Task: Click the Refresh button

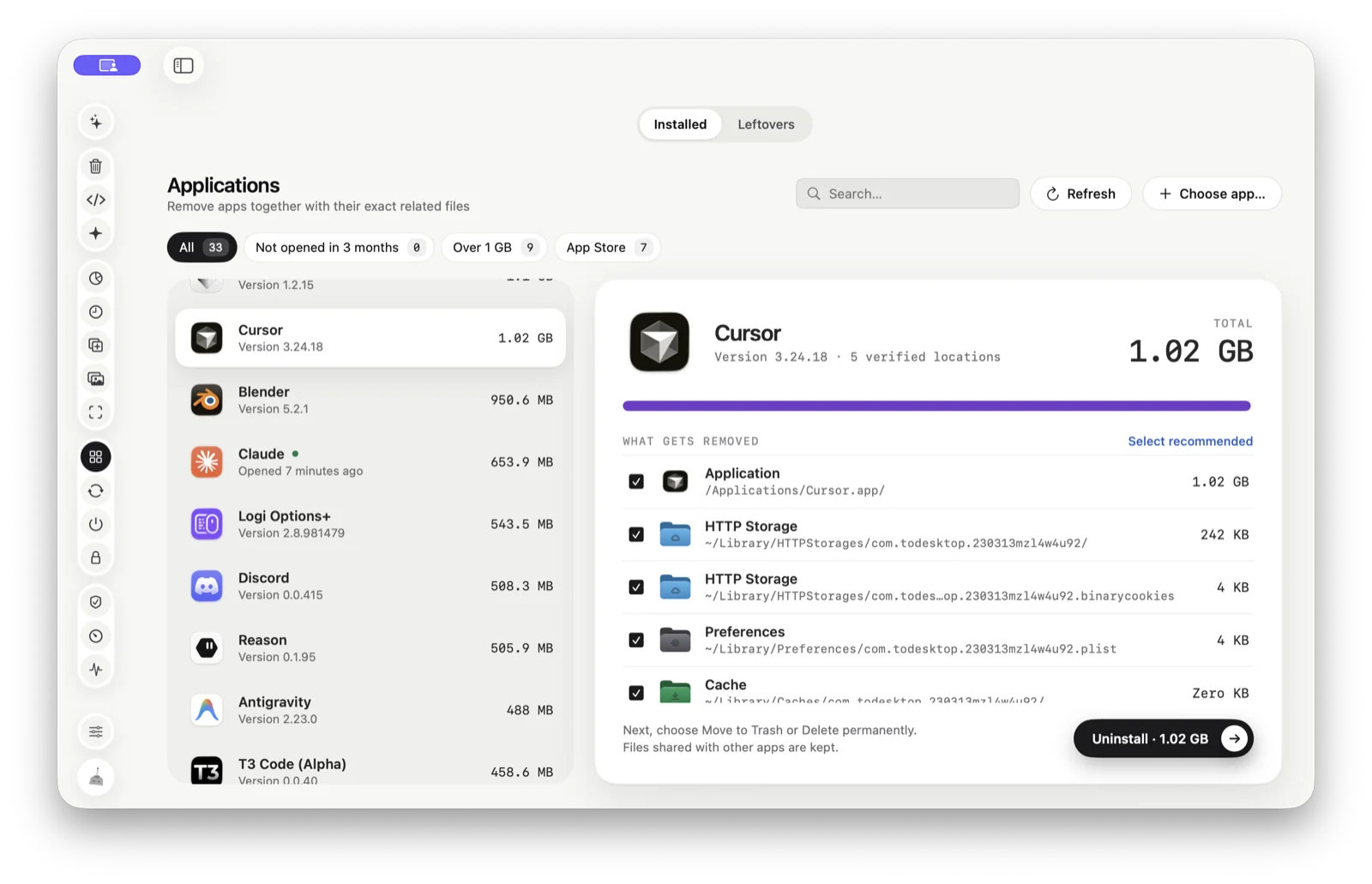Action: coord(1080,194)
